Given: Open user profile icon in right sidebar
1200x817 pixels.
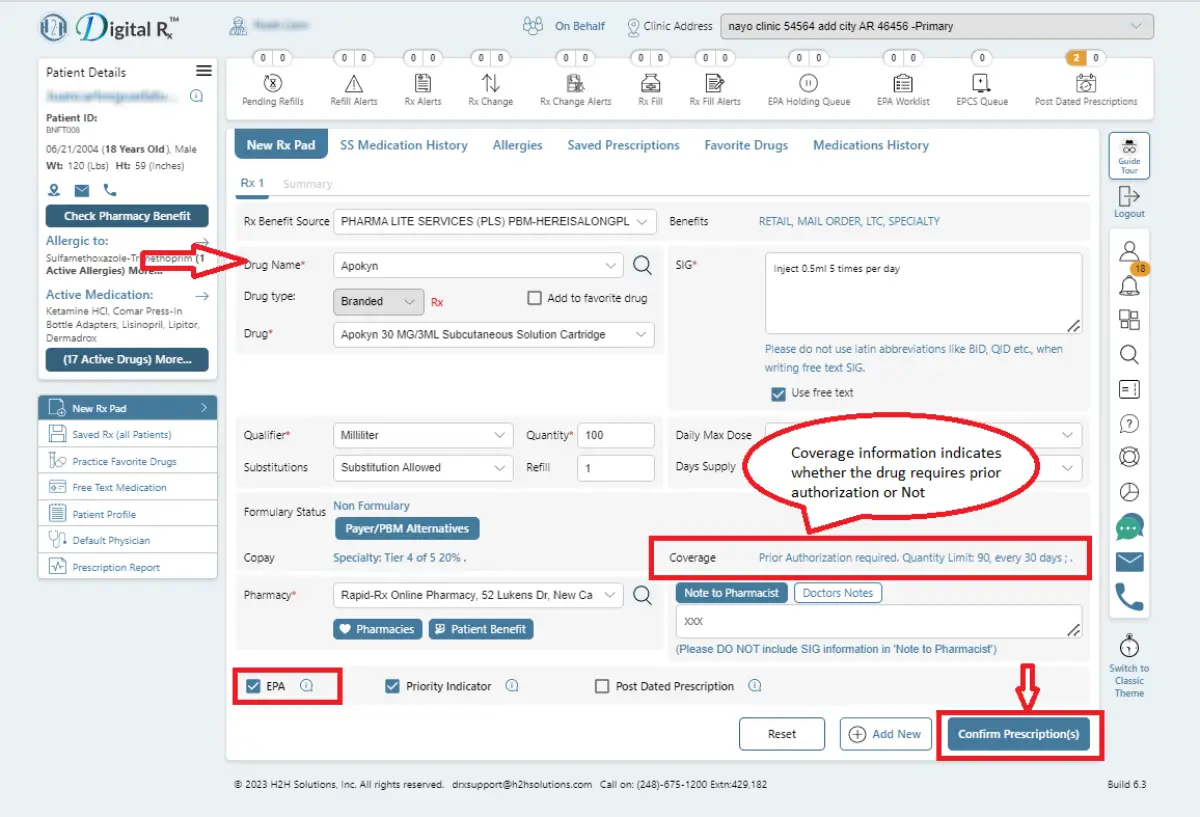Looking at the screenshot, I should coord(1129,251).
